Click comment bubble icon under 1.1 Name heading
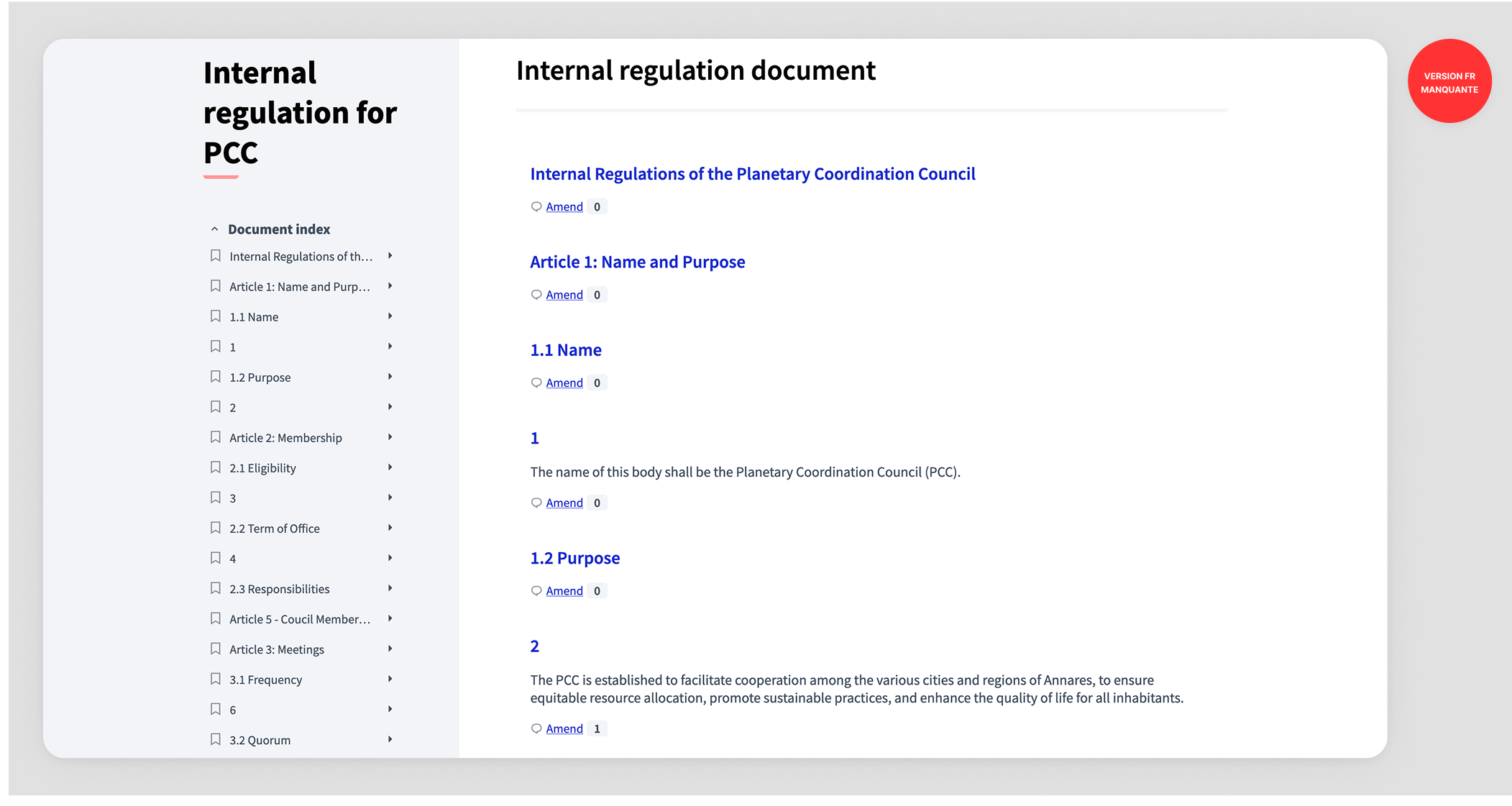1512x806 pixels. click(536, 383)
